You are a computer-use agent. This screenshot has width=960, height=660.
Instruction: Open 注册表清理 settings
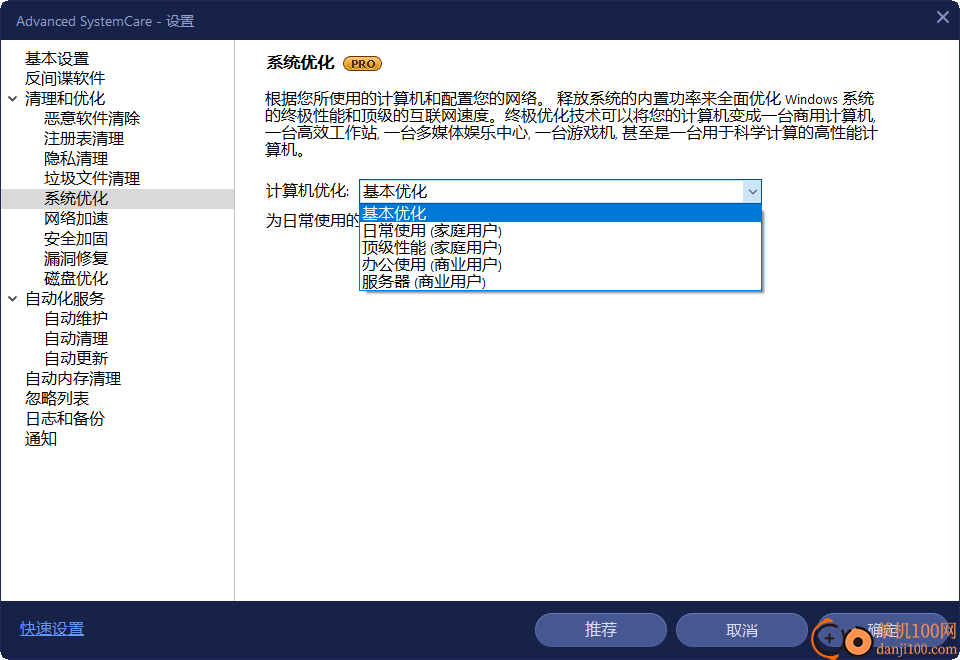coord(84,139)
